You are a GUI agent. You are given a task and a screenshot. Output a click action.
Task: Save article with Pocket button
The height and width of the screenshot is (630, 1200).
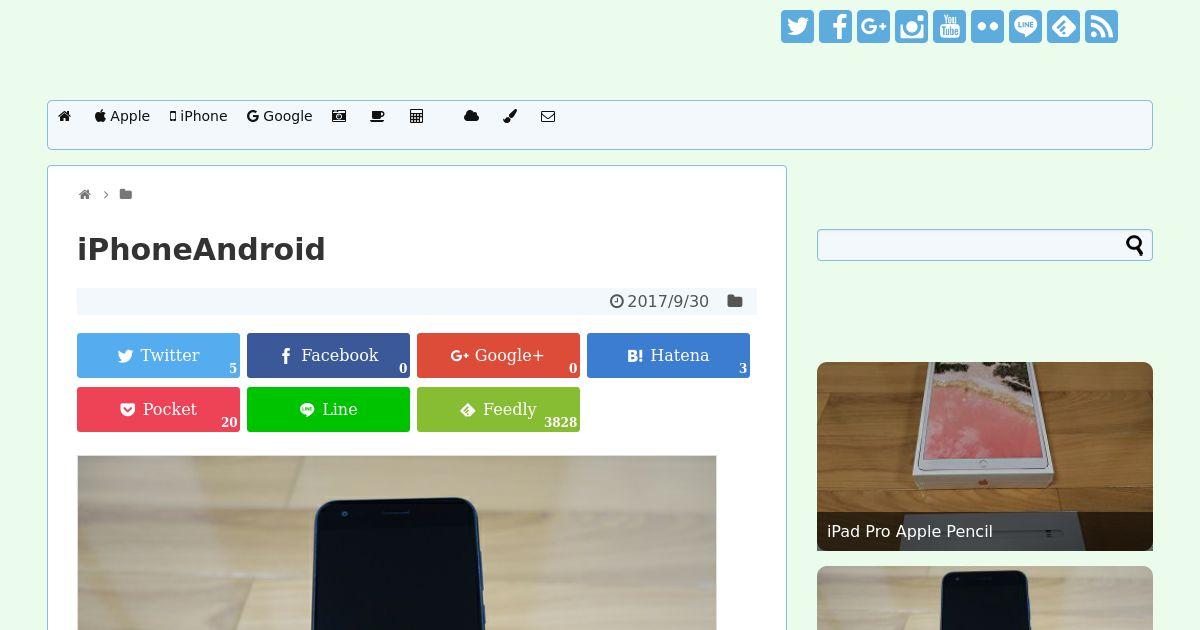[158, 409]
